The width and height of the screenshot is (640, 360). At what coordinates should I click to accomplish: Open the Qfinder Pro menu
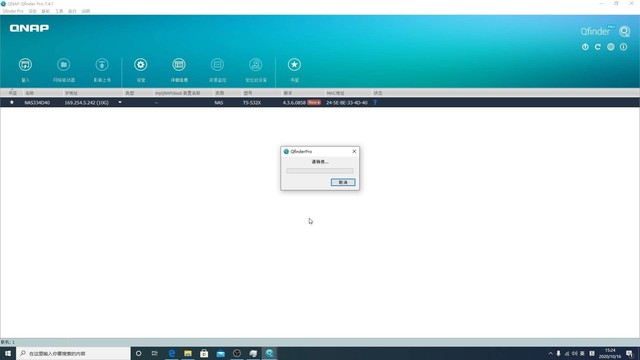pyautogui.click(x=13, y=11)
